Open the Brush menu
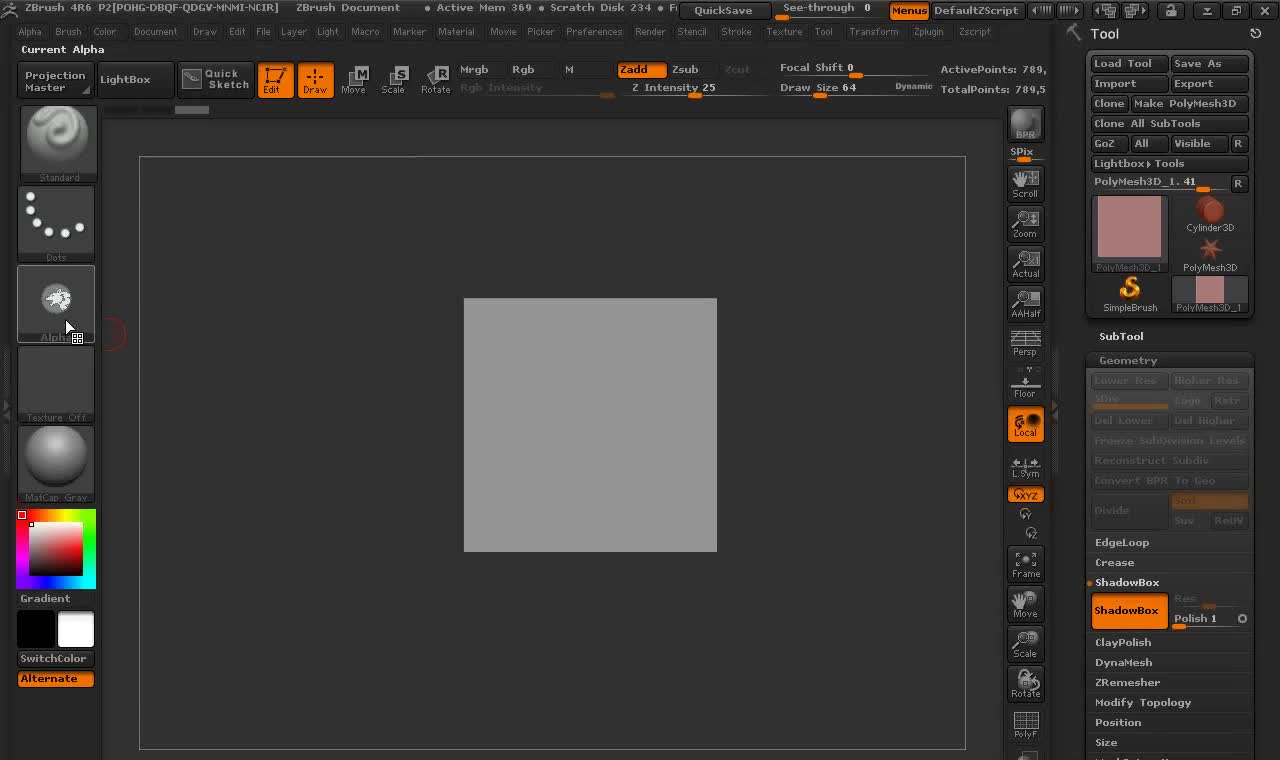 click(x=68, y=31)
